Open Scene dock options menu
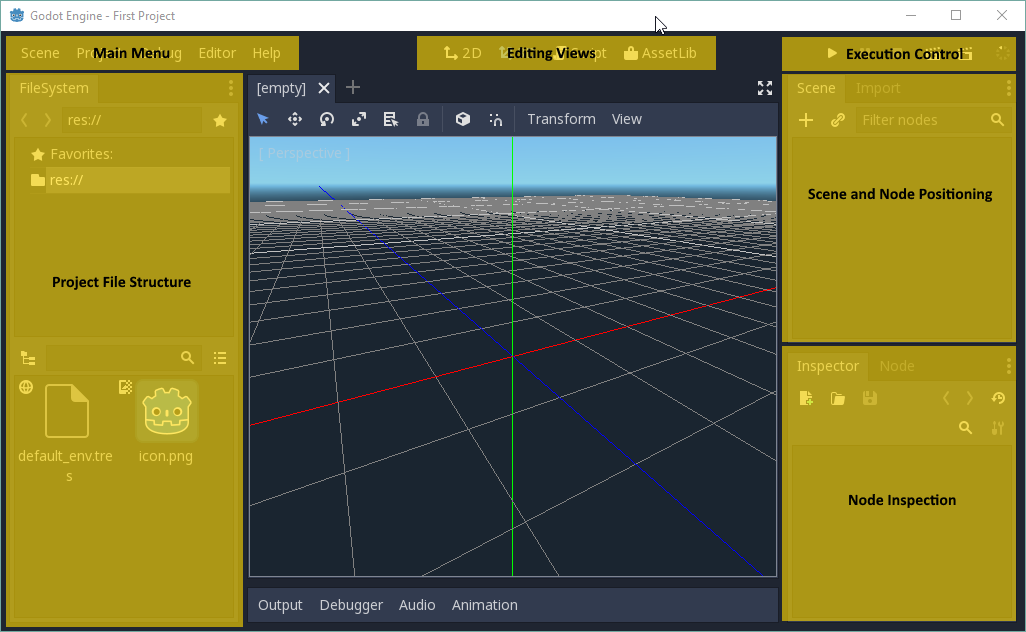 click(x=1008, y=88)
